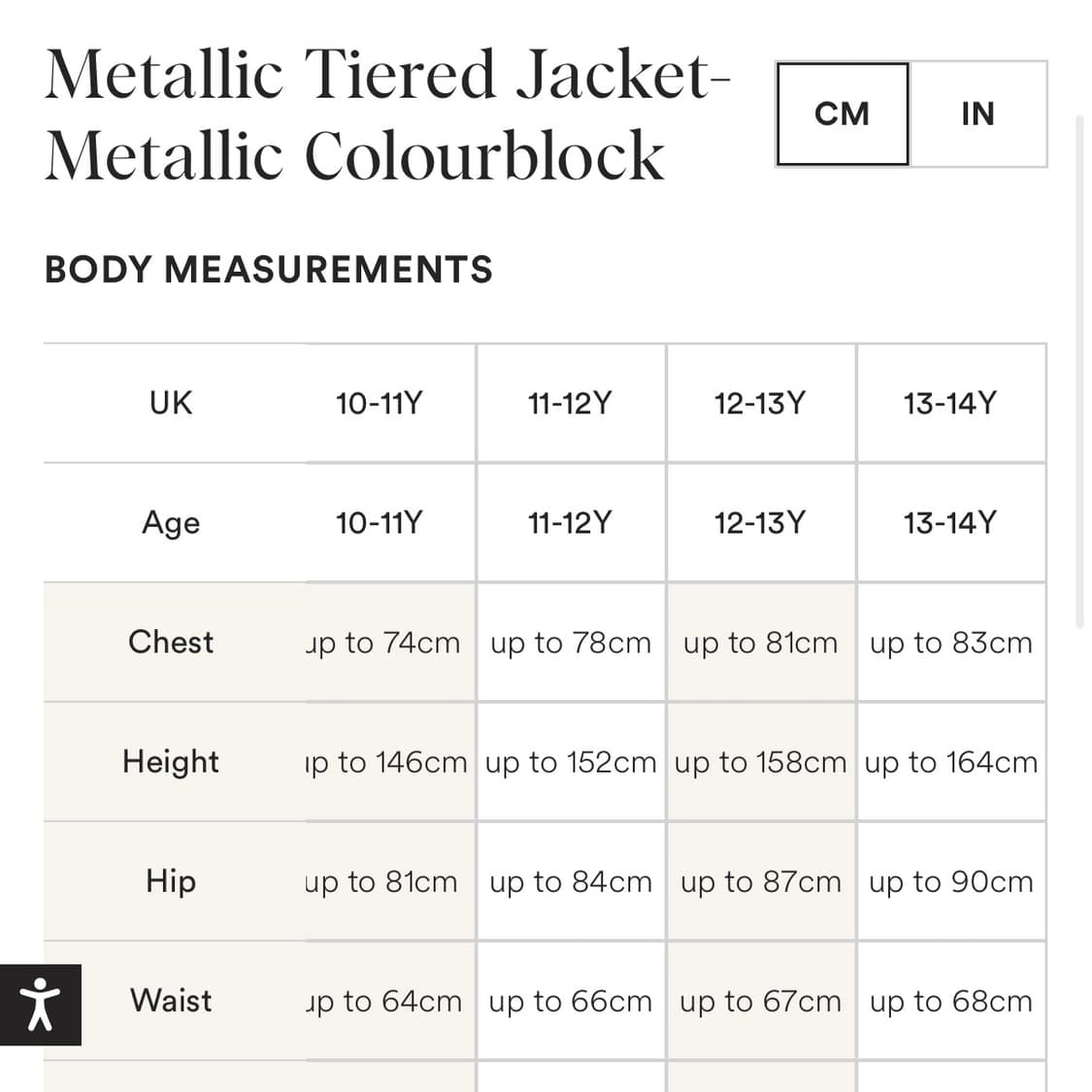
Task: Click the Hip row label
Action: (x=171, y=880)
